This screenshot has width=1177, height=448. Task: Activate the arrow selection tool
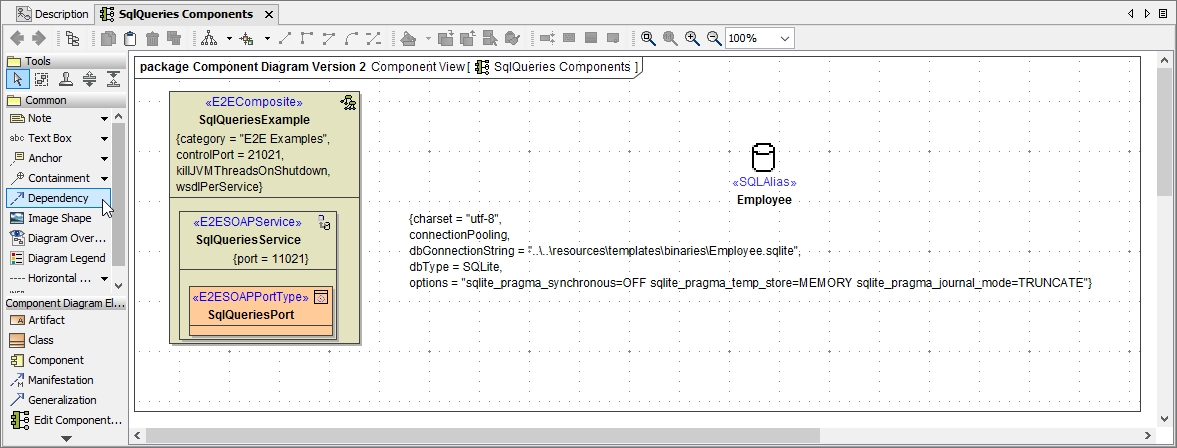coord(17,80)
